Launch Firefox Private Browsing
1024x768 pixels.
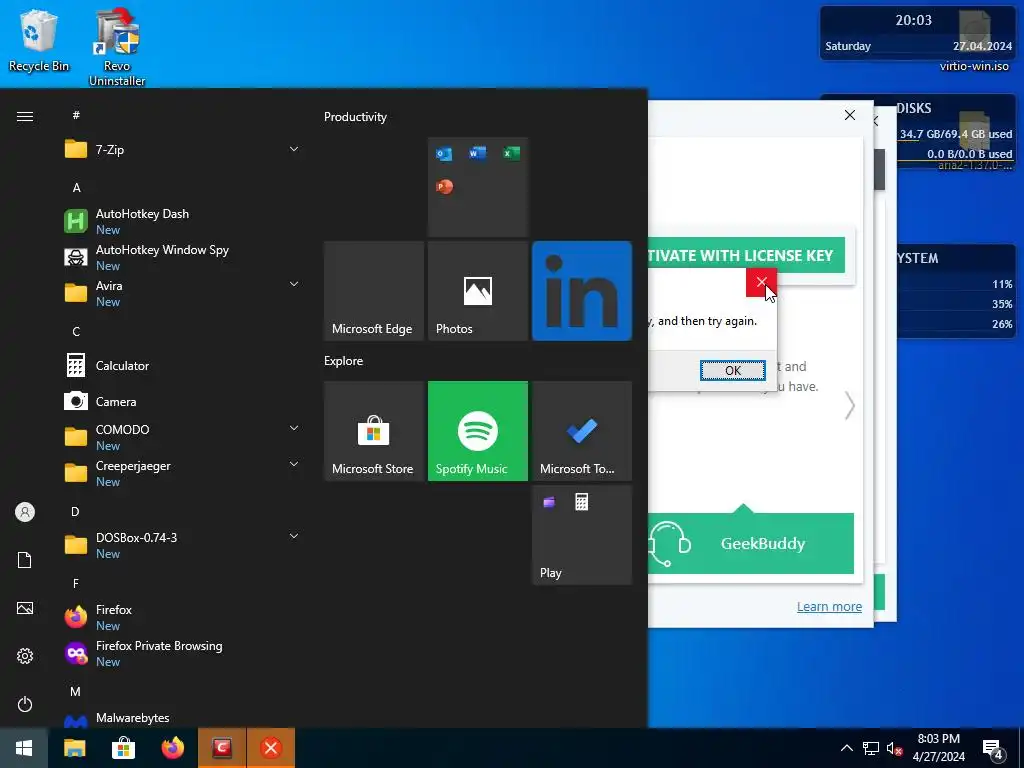pos(182,653)
